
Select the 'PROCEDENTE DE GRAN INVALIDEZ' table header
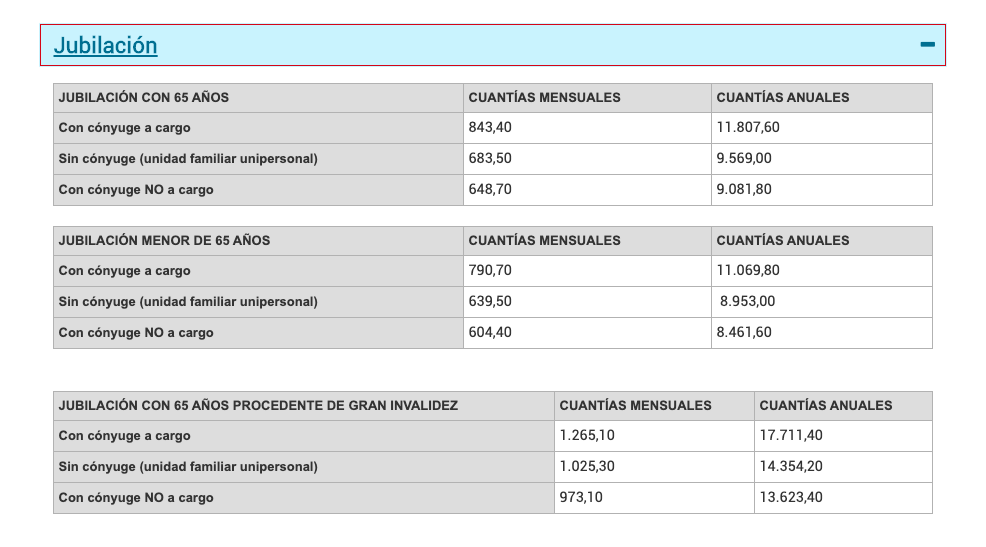[258, 406]
